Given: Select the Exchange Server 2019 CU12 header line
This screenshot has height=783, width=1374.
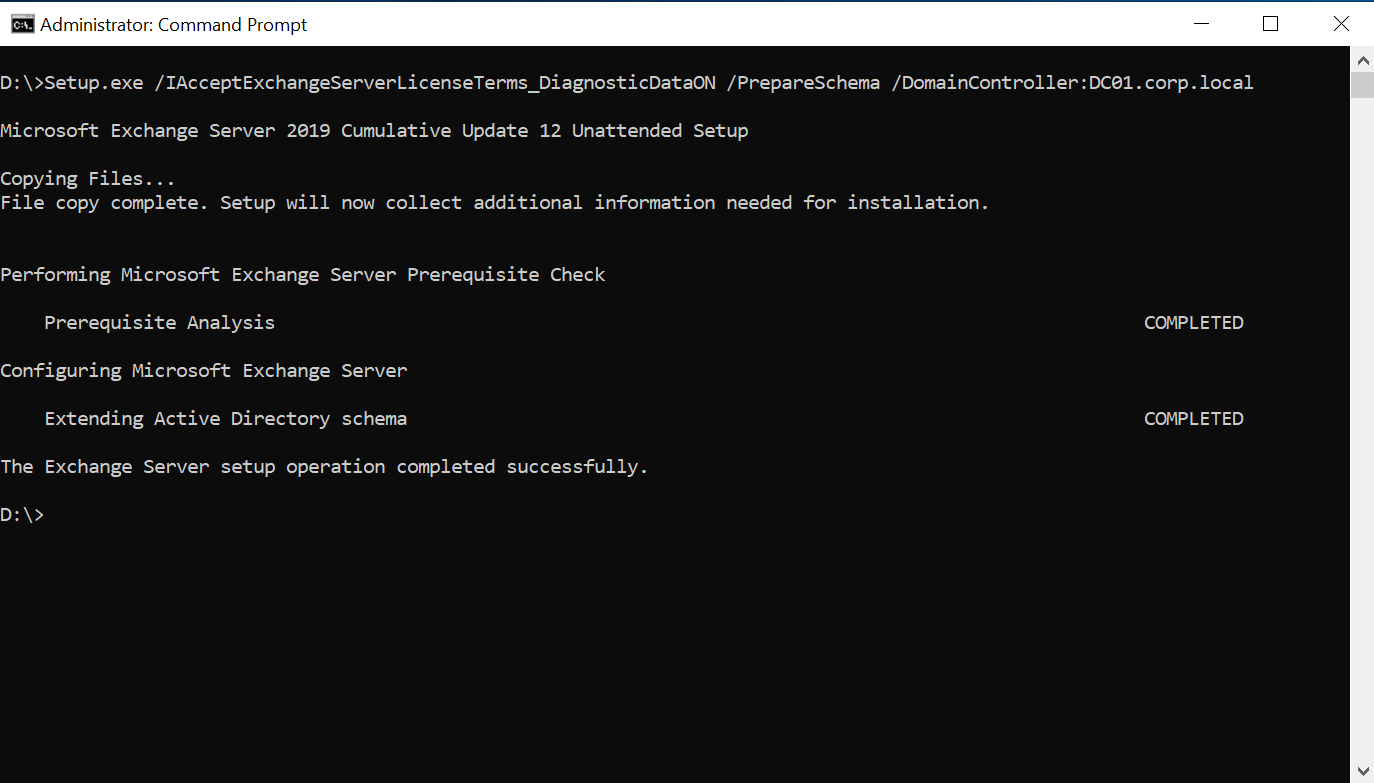Looking at the screenshot, I should tap(374, 130).
